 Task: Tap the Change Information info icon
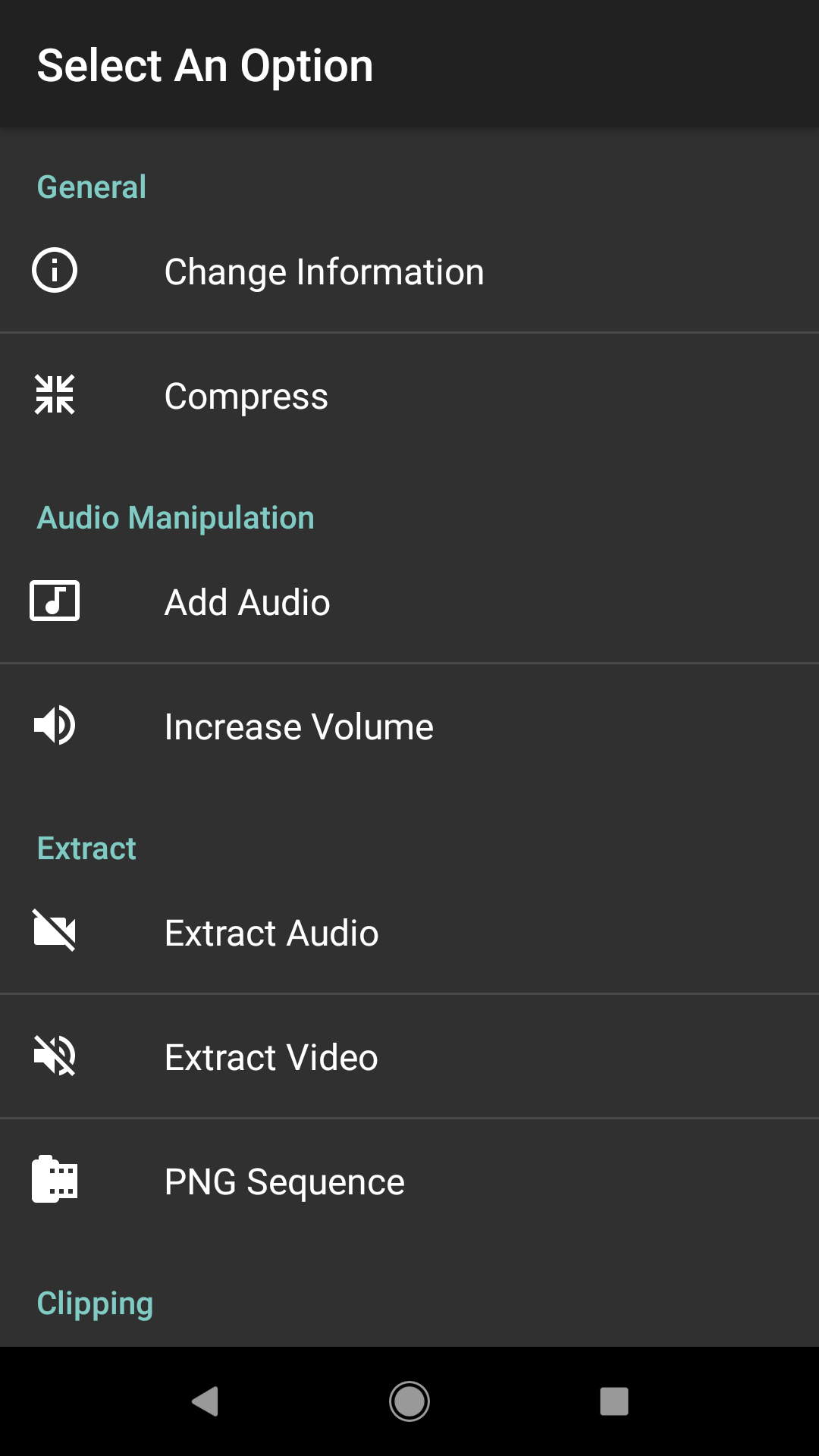[55, 270]
